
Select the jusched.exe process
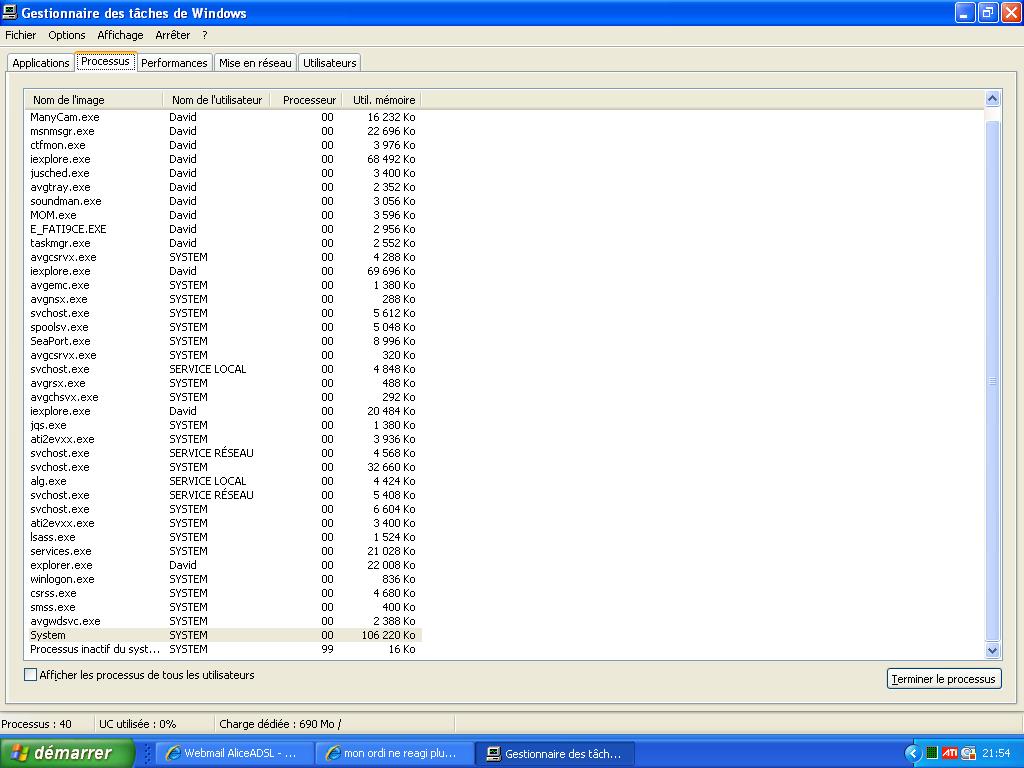(x=223, y=173)
